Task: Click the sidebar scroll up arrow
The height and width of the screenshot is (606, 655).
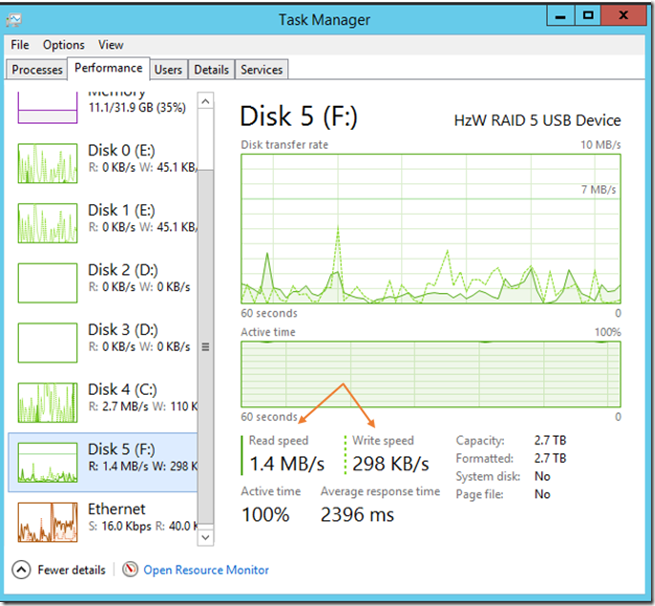Action: 205,101
